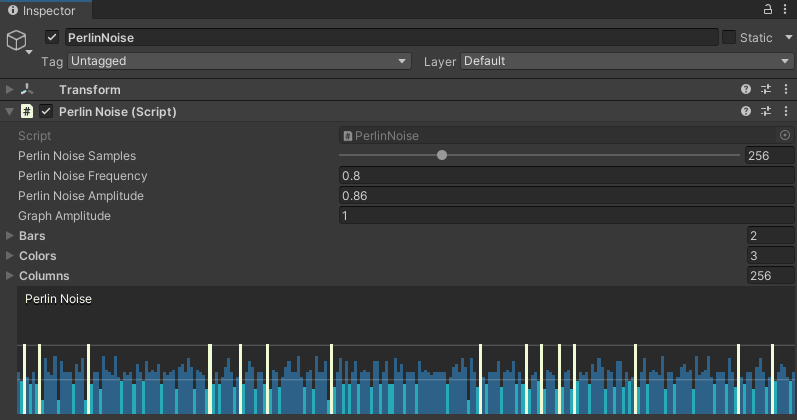Expand the Bars array

9,235
